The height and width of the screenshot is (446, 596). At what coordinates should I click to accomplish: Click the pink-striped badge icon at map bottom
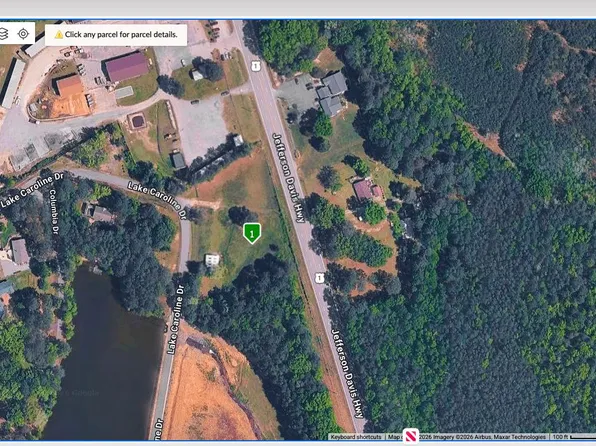(411, 436)
